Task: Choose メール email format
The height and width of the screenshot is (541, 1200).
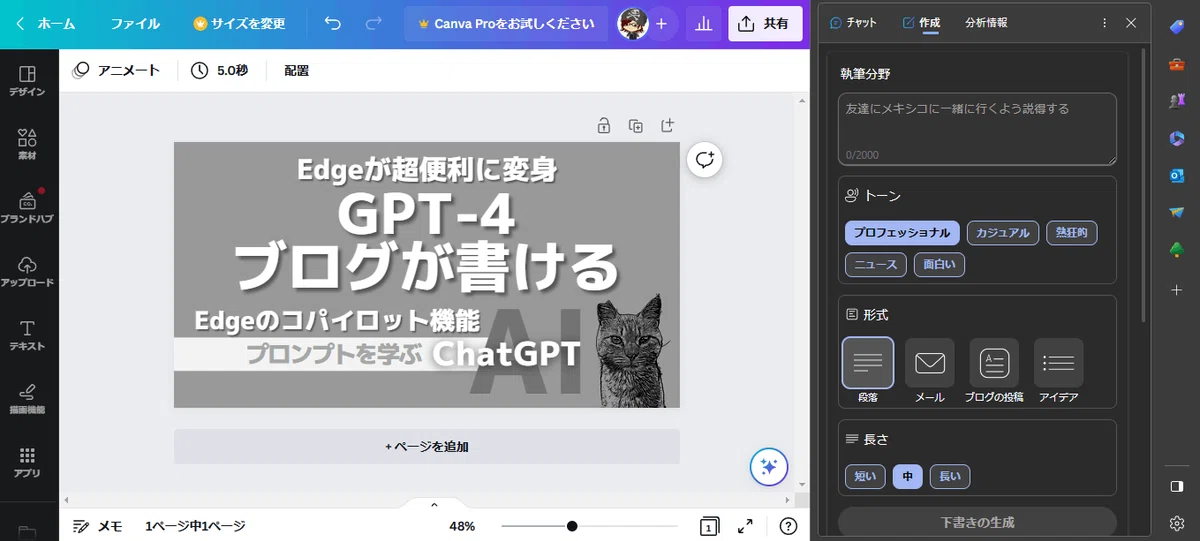Action: coord(930,370)
